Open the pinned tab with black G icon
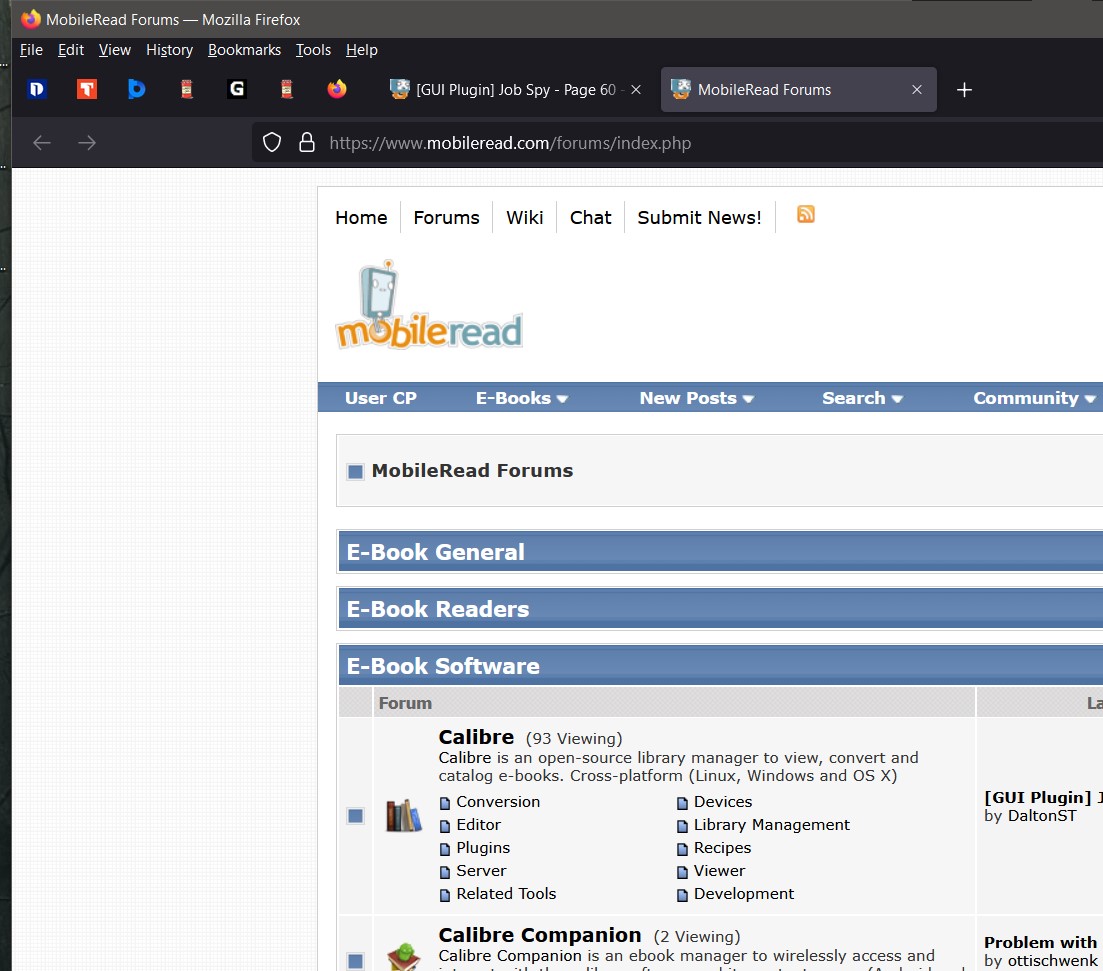This screenshot has height=971, width=1103. click(237, 89)
